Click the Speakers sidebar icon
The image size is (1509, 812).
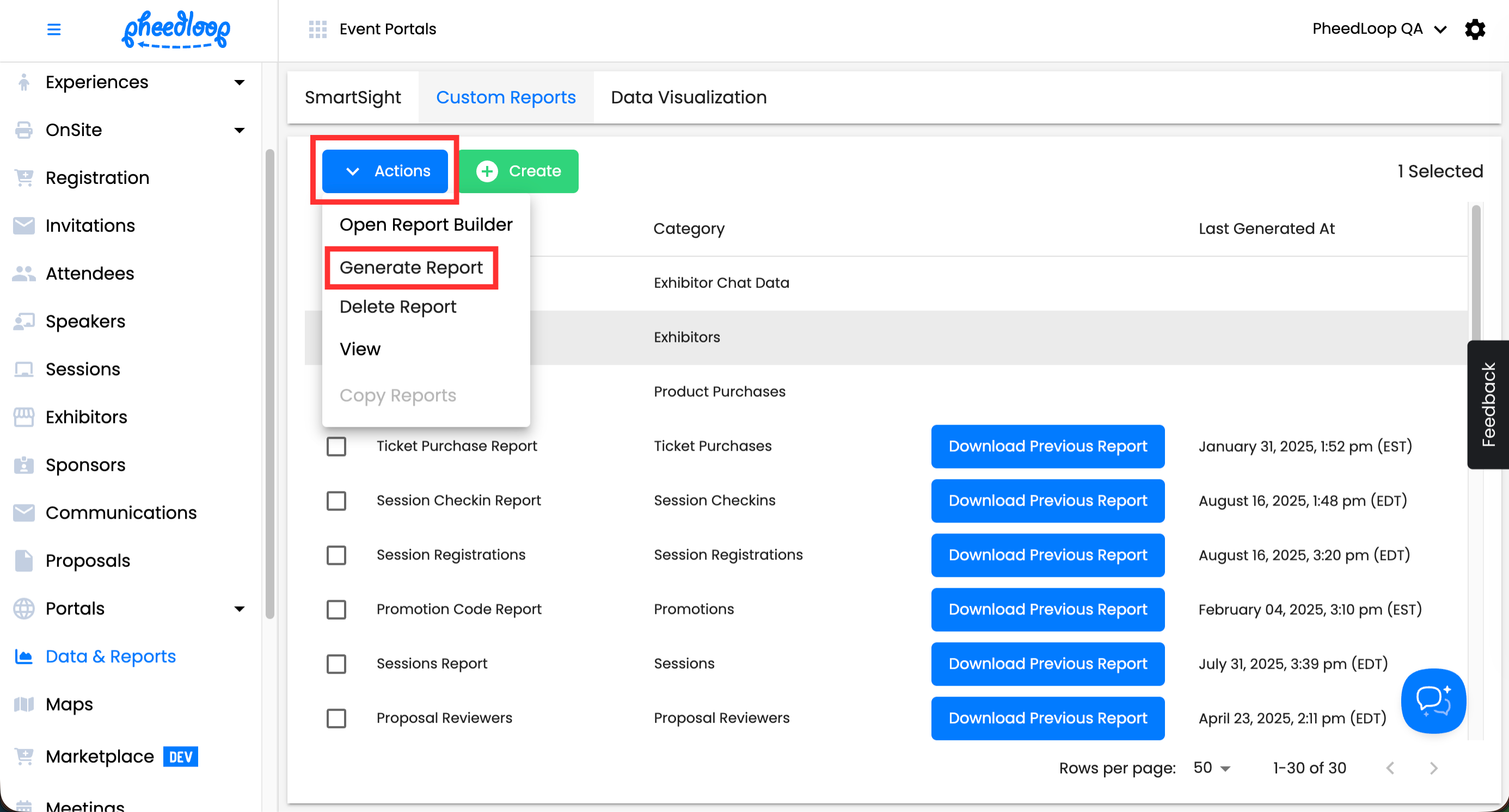(23, 322)
